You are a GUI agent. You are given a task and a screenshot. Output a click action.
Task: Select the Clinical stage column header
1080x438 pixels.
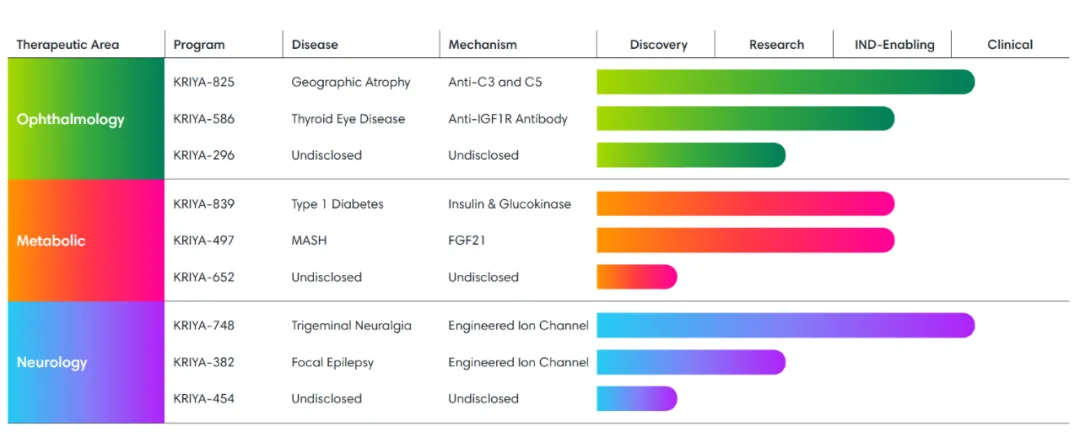[x=1010, y=45]
